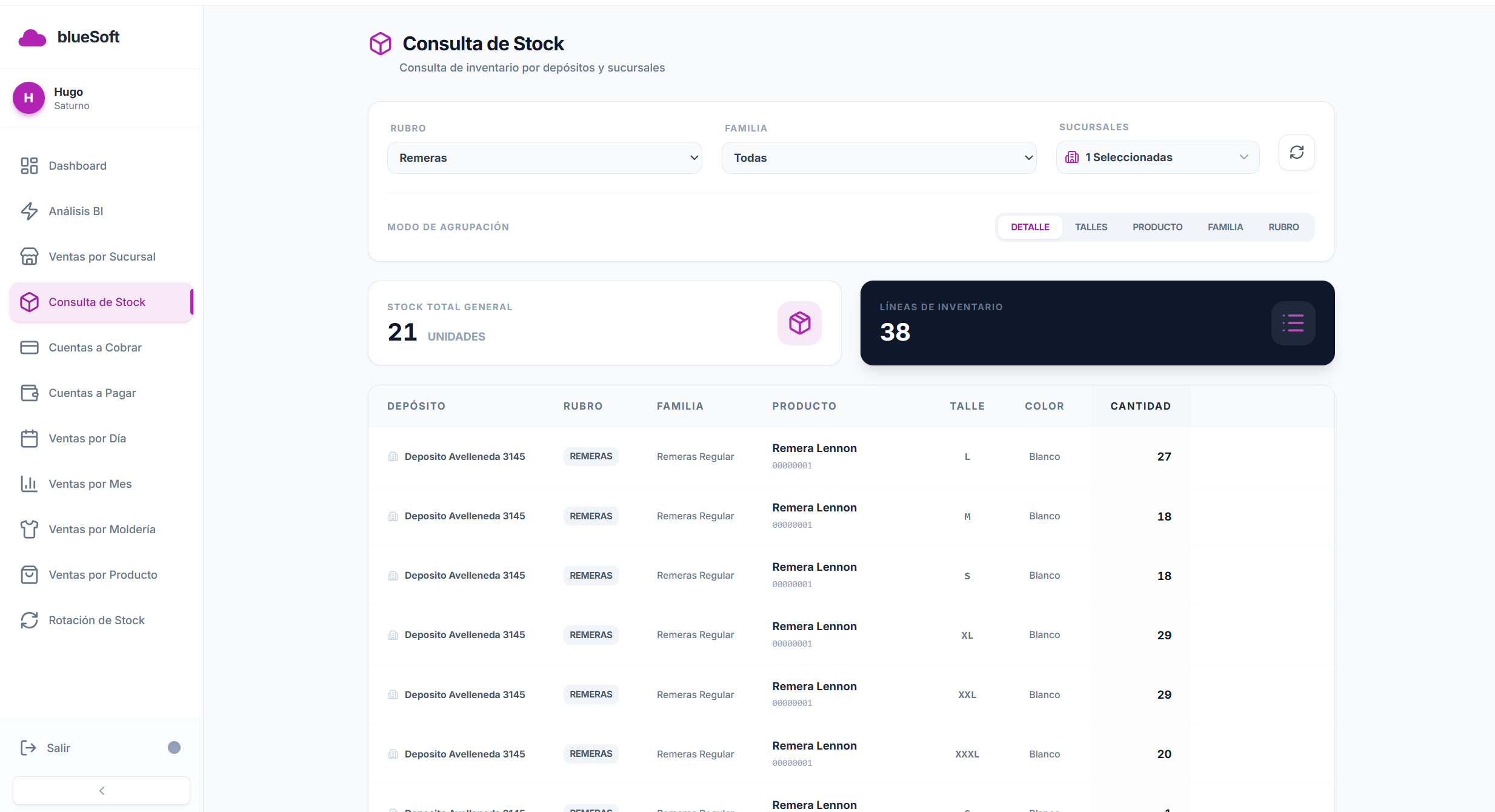Image resolution: width=1495 pixels, height=812 pixels.
Task: Open Ventas por Sucursal
Action: [102, 256]
